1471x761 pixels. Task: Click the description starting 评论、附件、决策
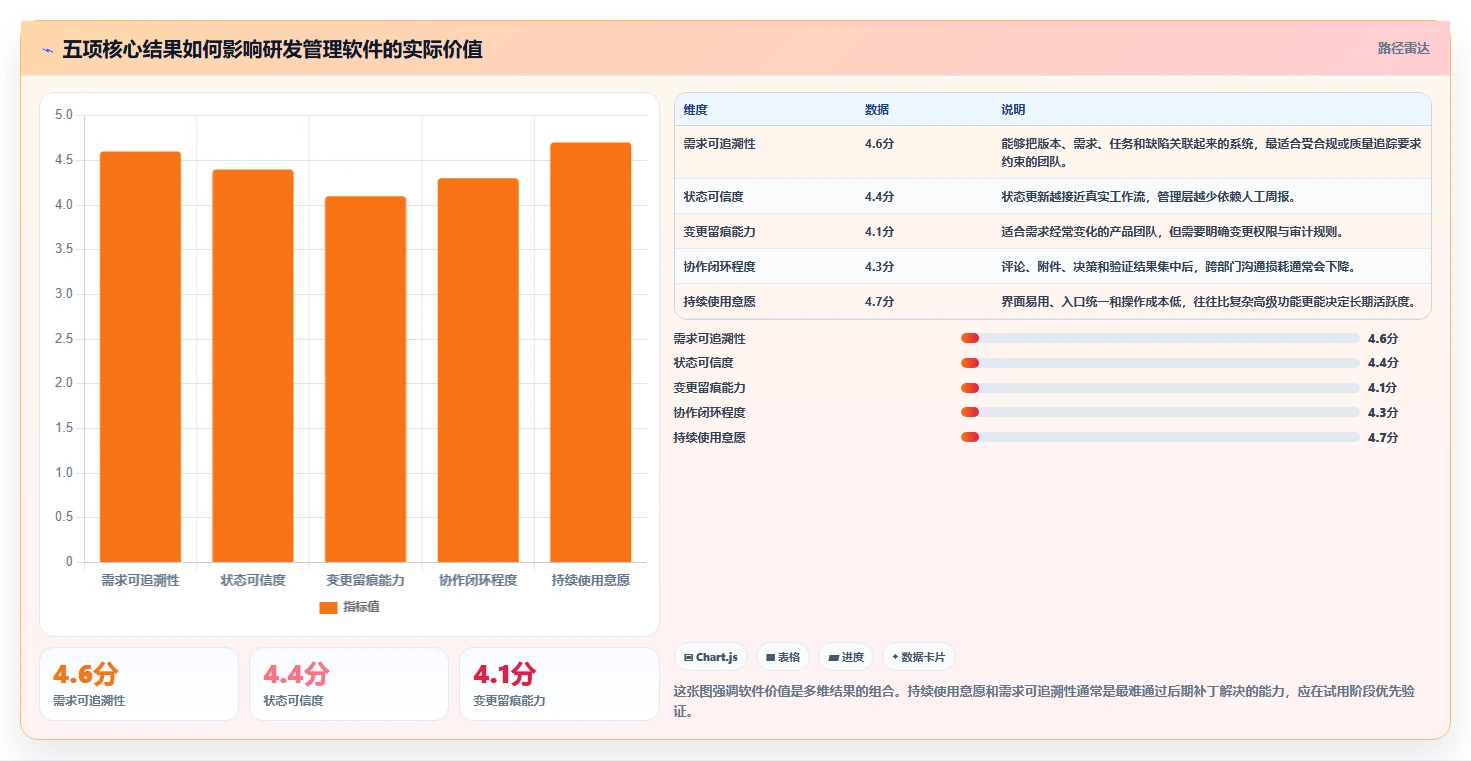tap(1178, 267)
